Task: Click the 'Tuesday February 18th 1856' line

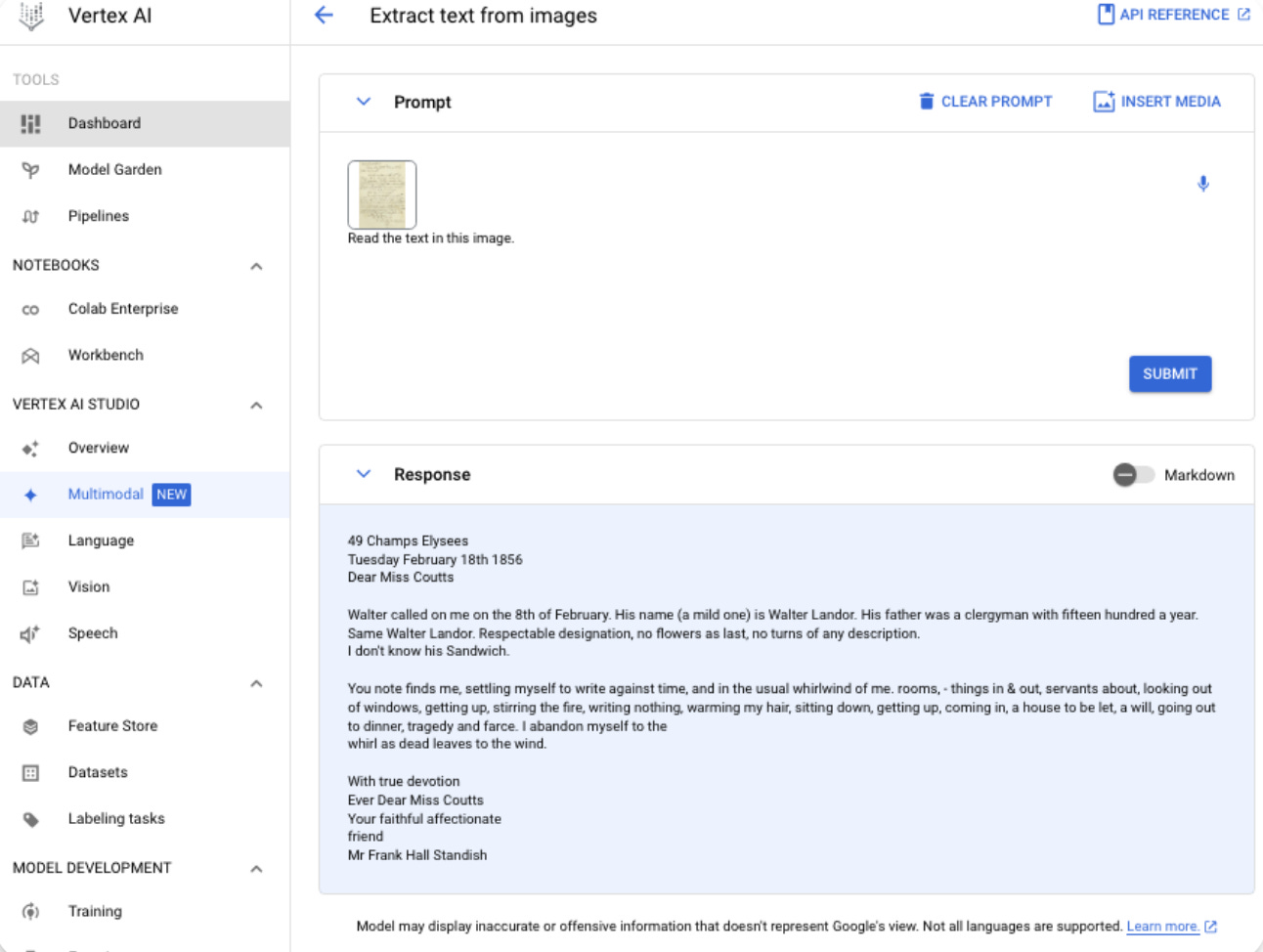Action: [x=435, y=560]
